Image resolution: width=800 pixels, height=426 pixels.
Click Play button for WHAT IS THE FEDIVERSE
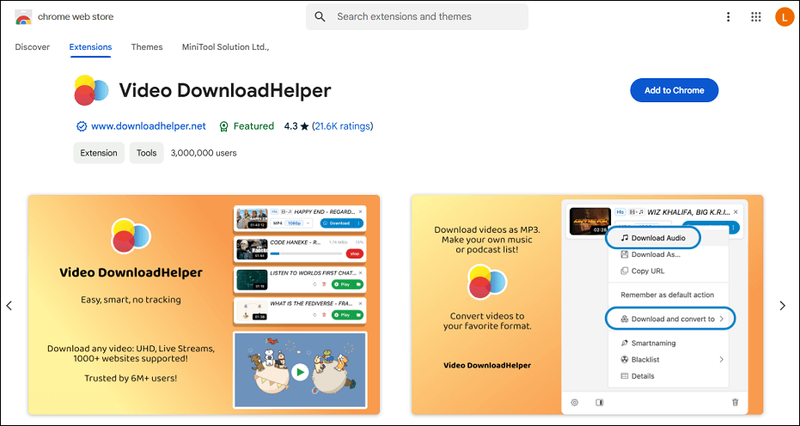click(x=347, y=315)
